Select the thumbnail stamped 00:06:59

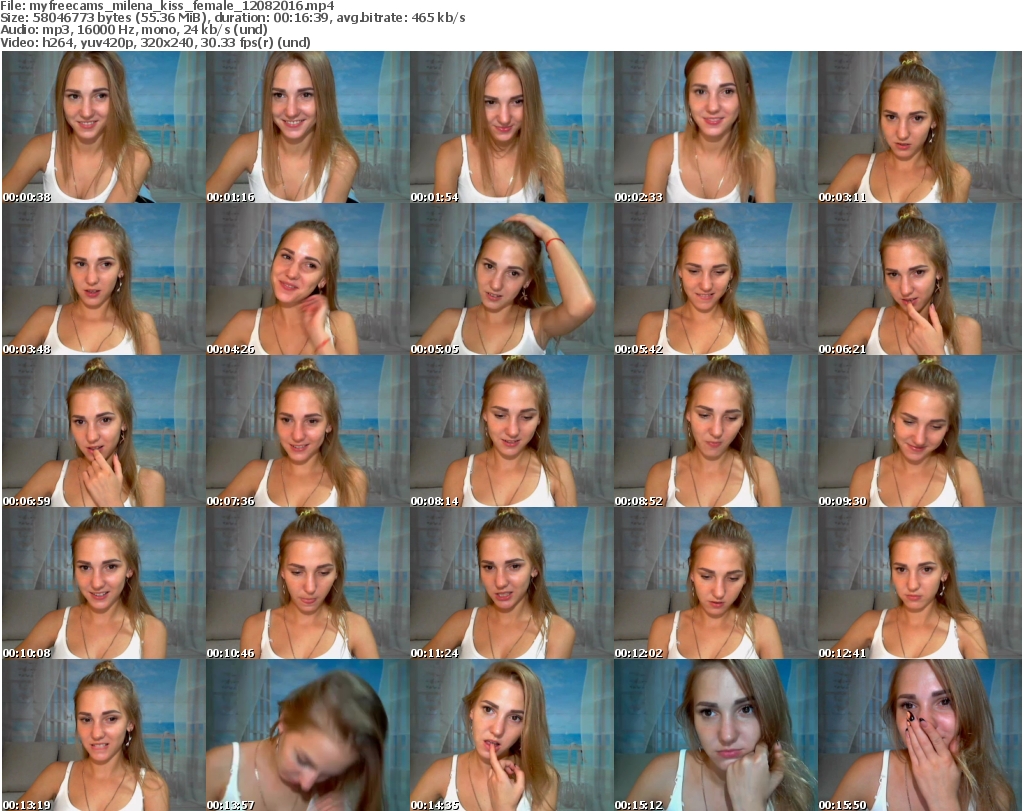pos(104,431)
